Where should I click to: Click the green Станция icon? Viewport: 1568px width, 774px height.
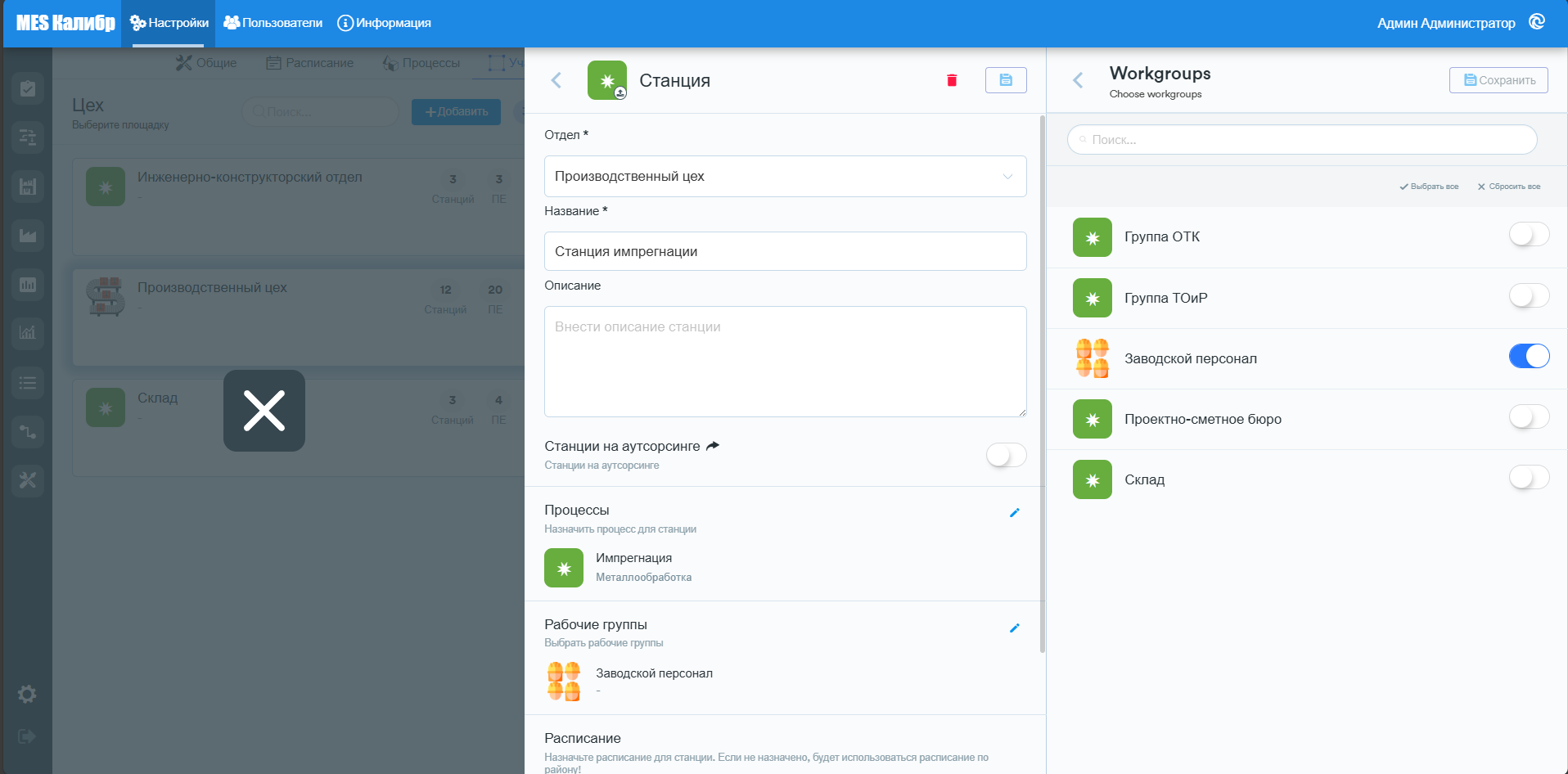tap(607, 80)
